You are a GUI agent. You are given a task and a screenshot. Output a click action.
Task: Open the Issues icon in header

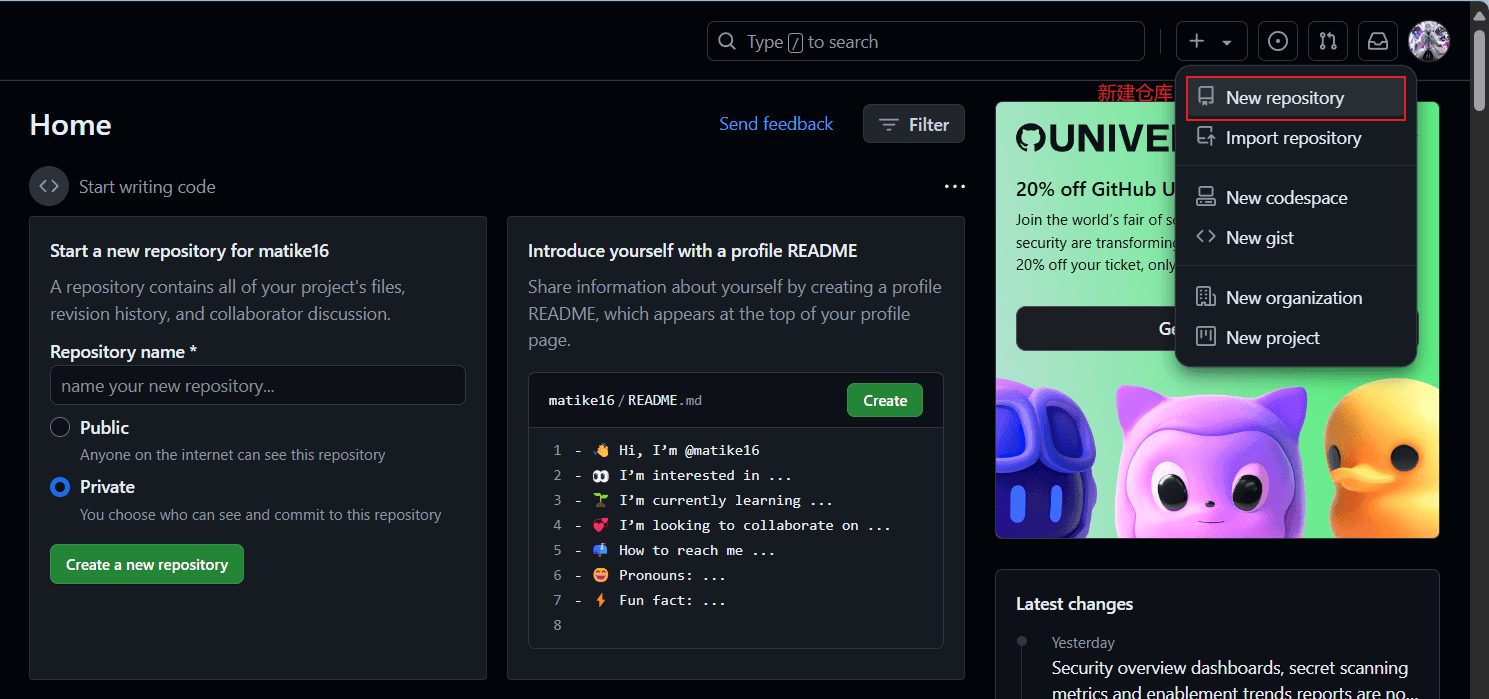tap(1277, 42)
